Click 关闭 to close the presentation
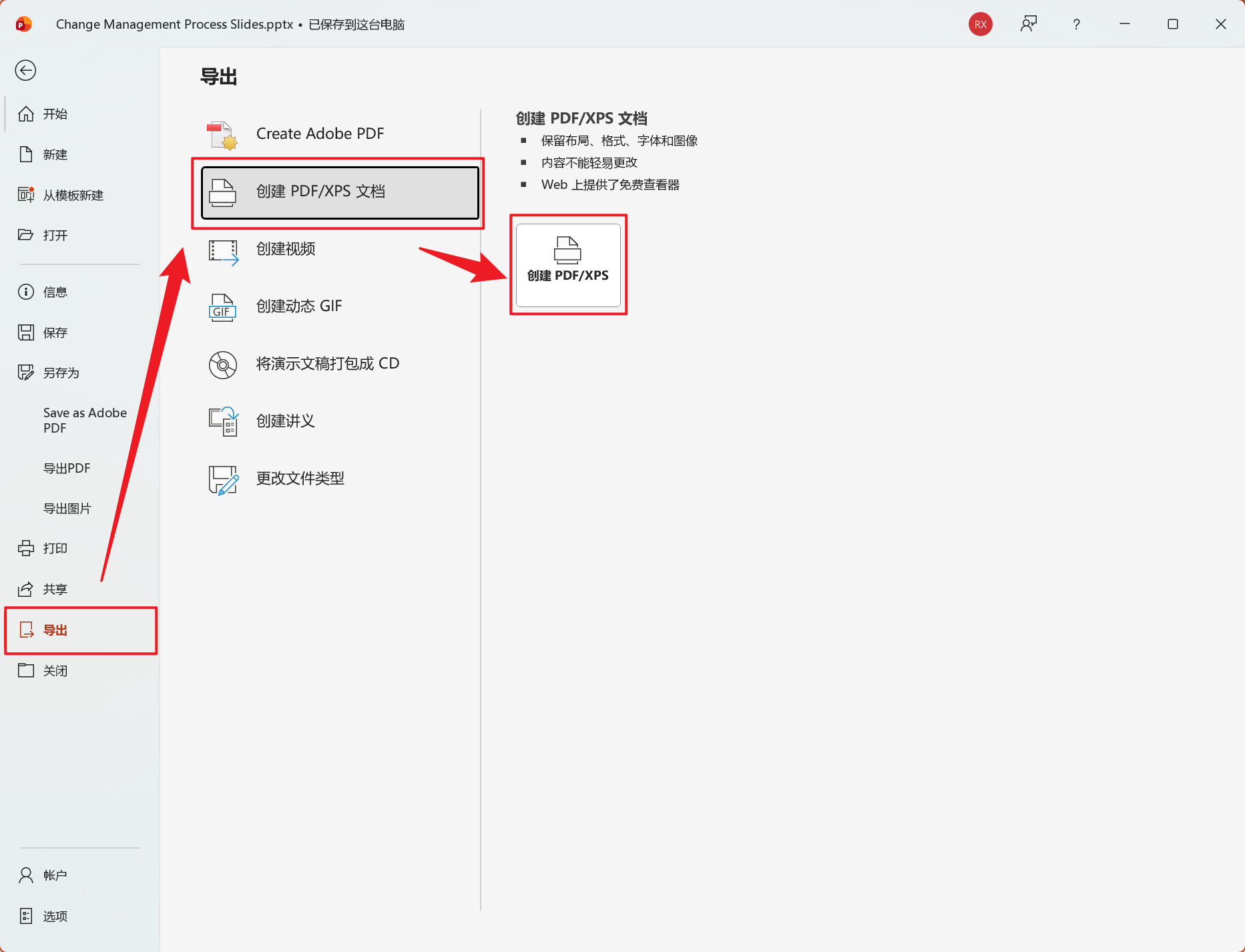This screenshot has height=952, width=1245. tap(80, 671)
